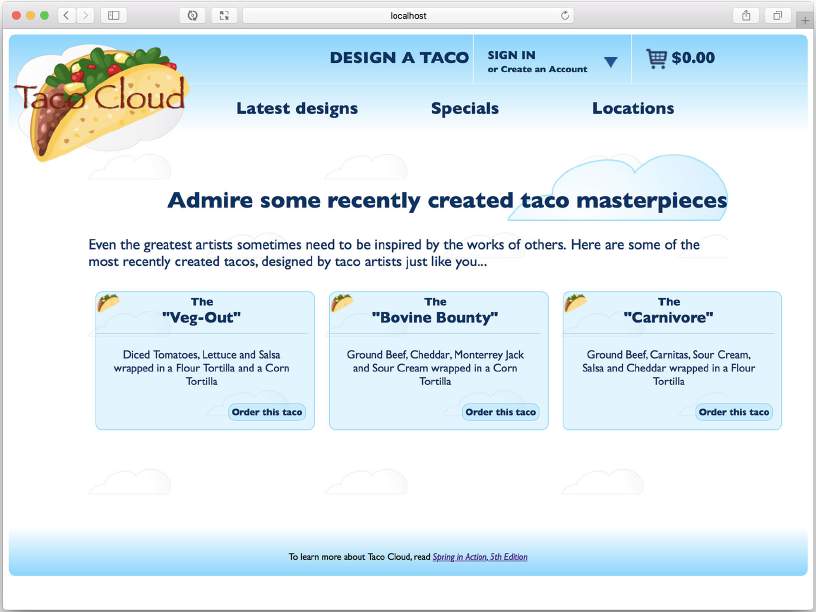Open Spring in Action, 5th Edition link
816x612 pixels.
[x=480, y=557]
